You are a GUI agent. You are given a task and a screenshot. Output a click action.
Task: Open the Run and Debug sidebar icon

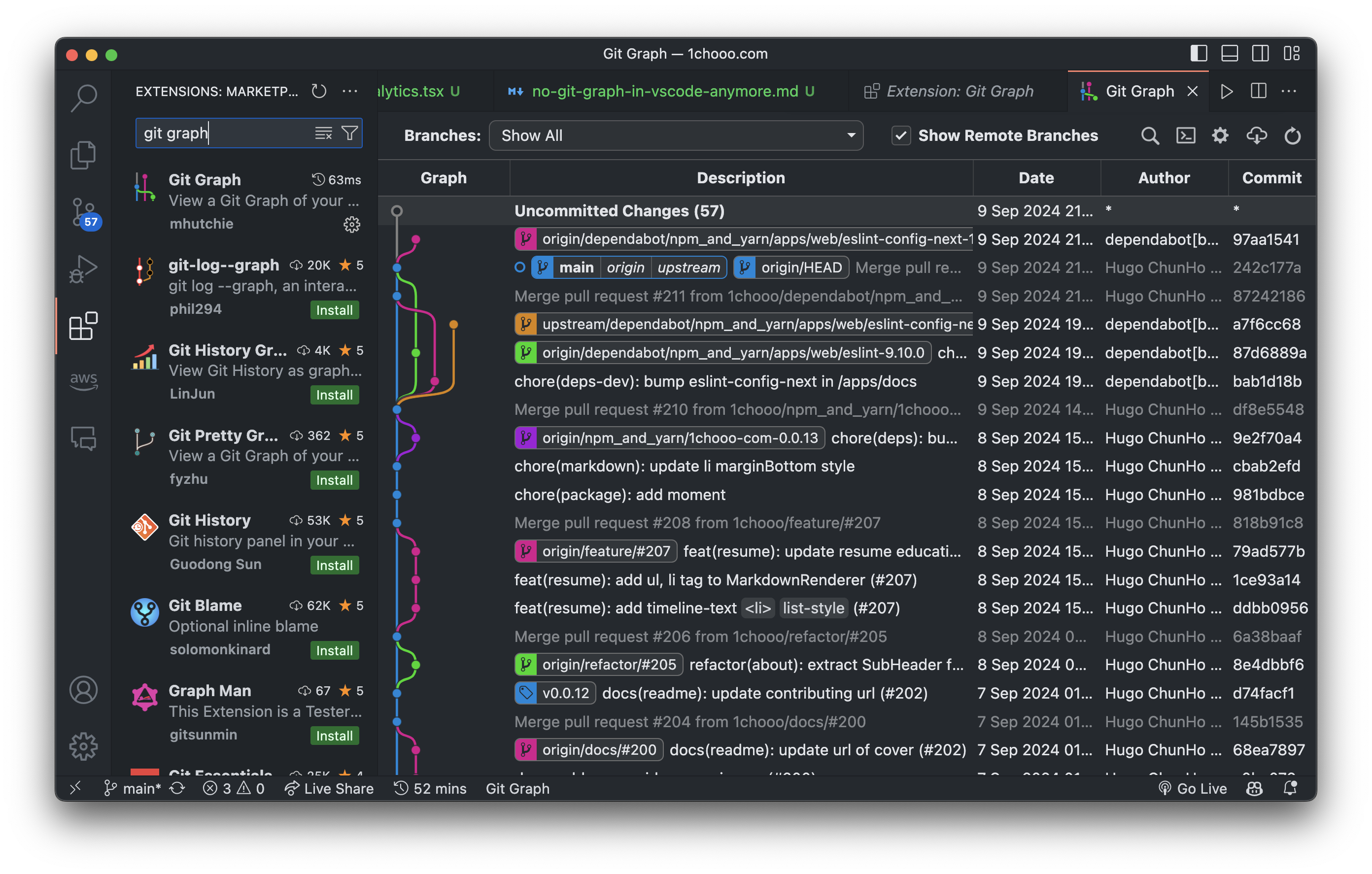[84, 268]
